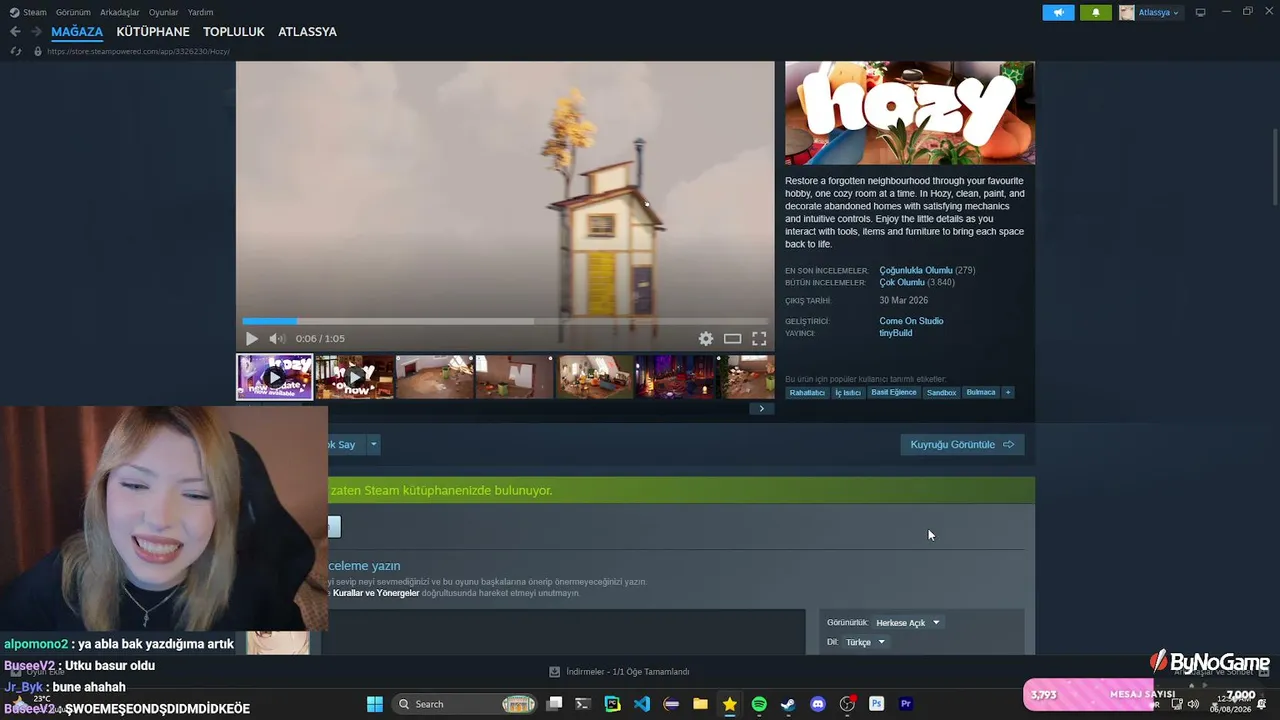Switch to the KÜTÜPHANE tab
1280x720 pixels.
(x=153, y=32)
